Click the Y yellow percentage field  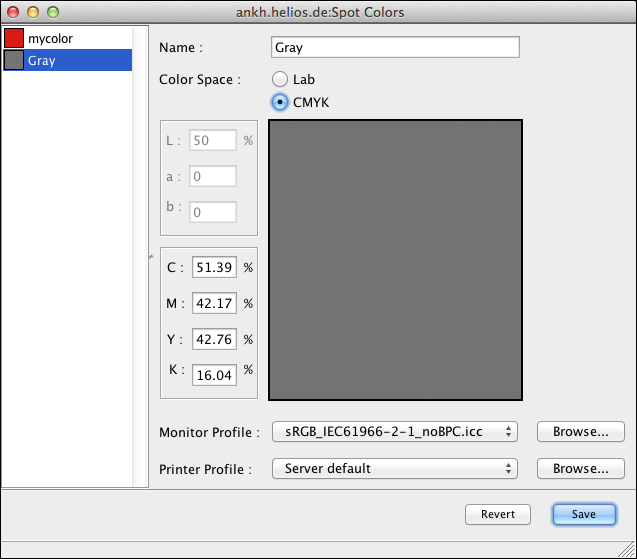tap(214, 339)
